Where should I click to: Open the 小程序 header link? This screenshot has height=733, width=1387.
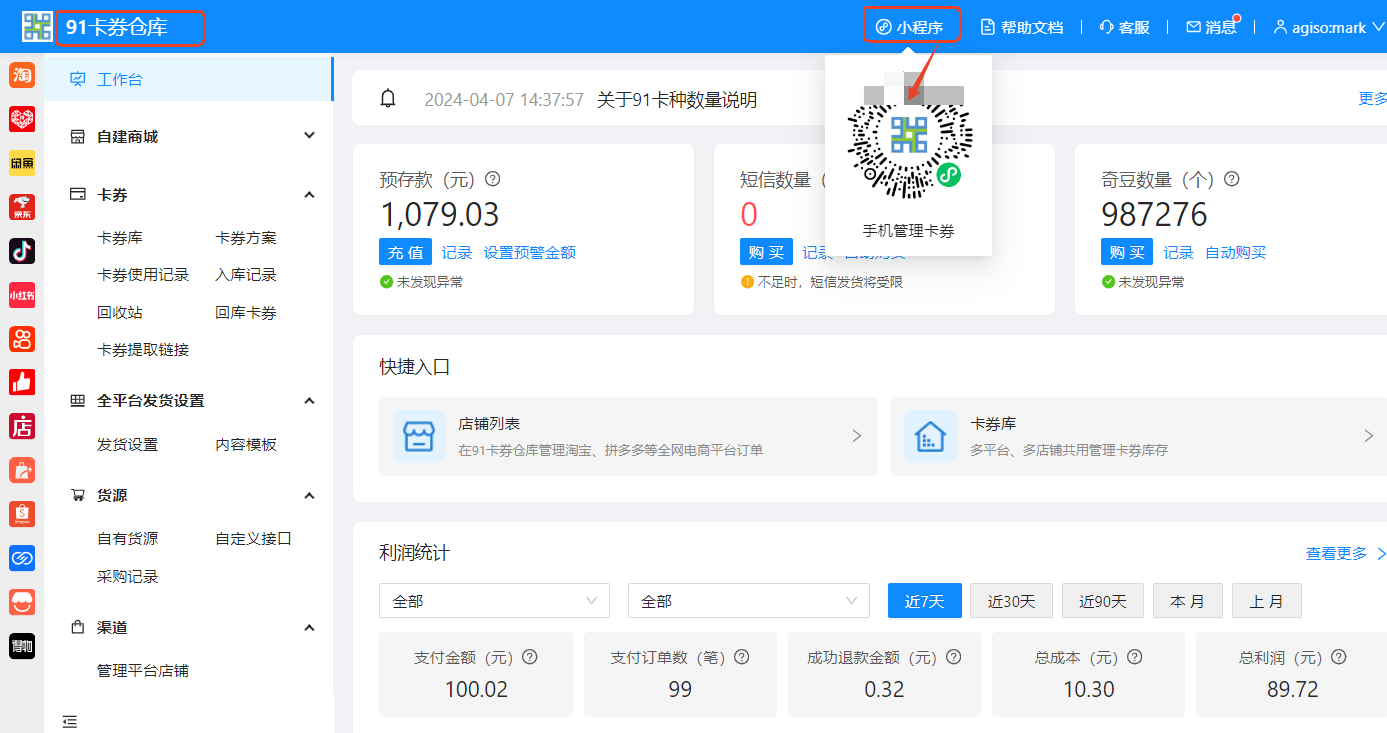tap(910, 27)
